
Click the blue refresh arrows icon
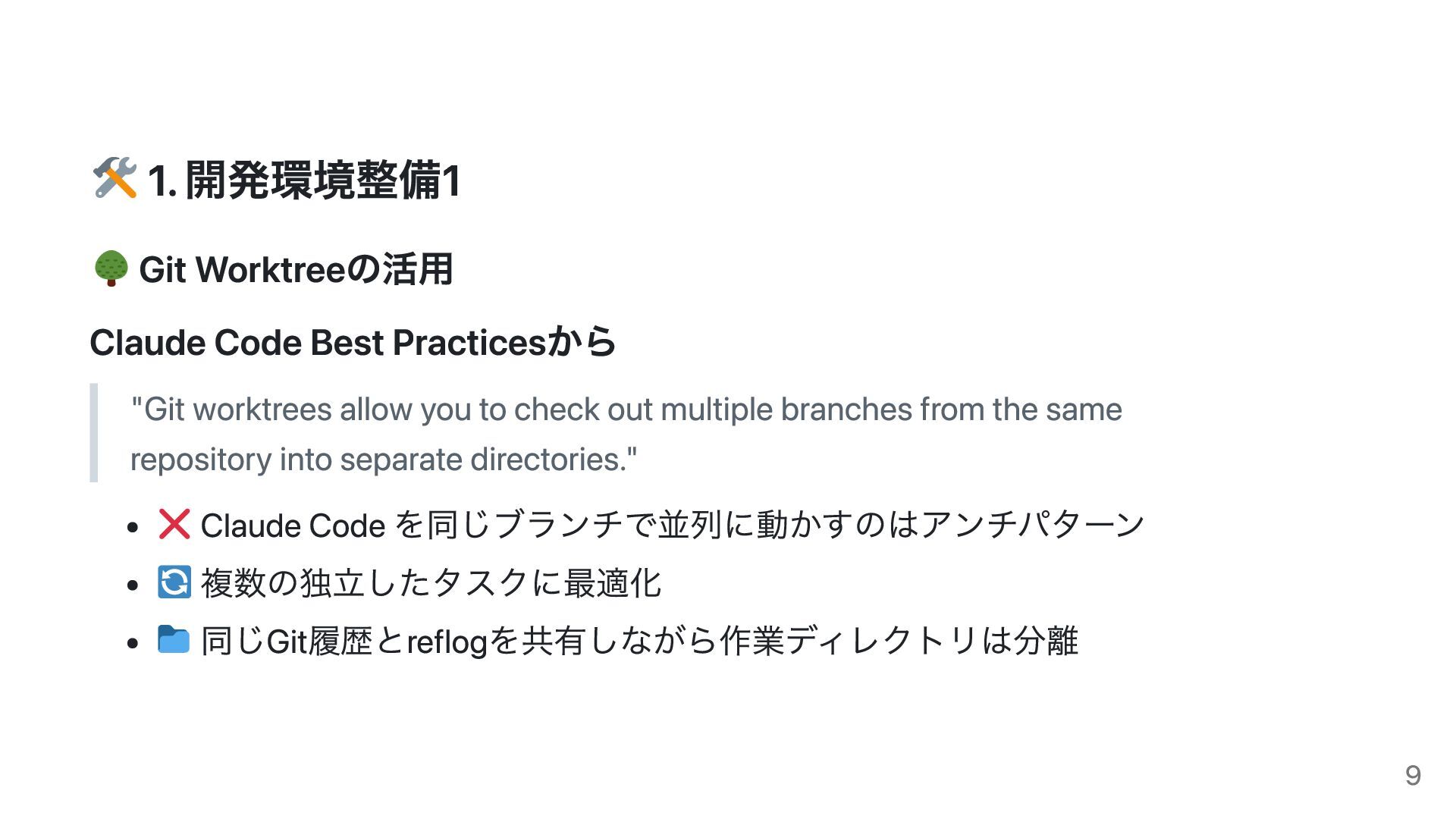174,582
